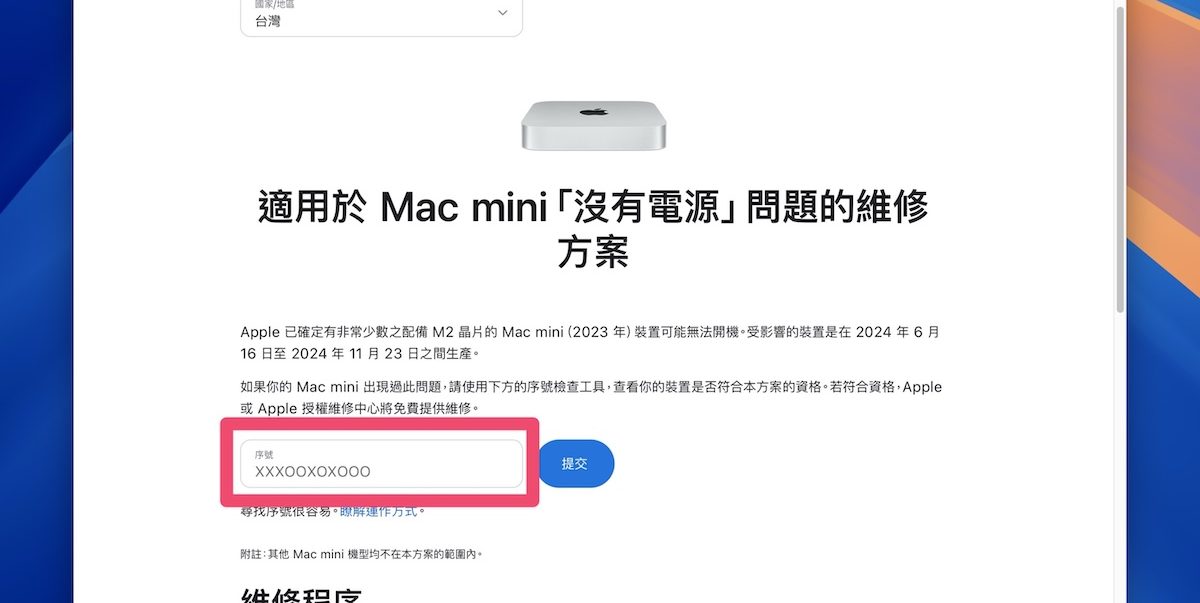Focus the 序號 serial number field

pyautogui.click(x=381, y=464)
